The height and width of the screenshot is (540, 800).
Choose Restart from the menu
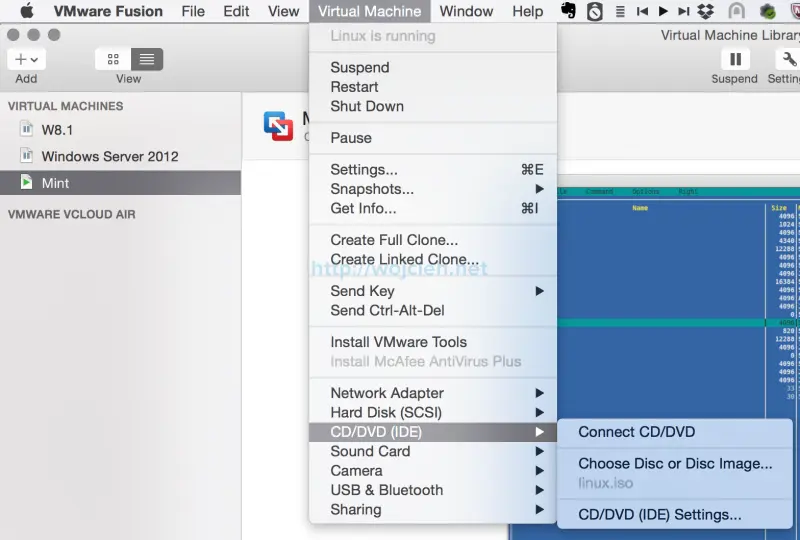[433, 87]
